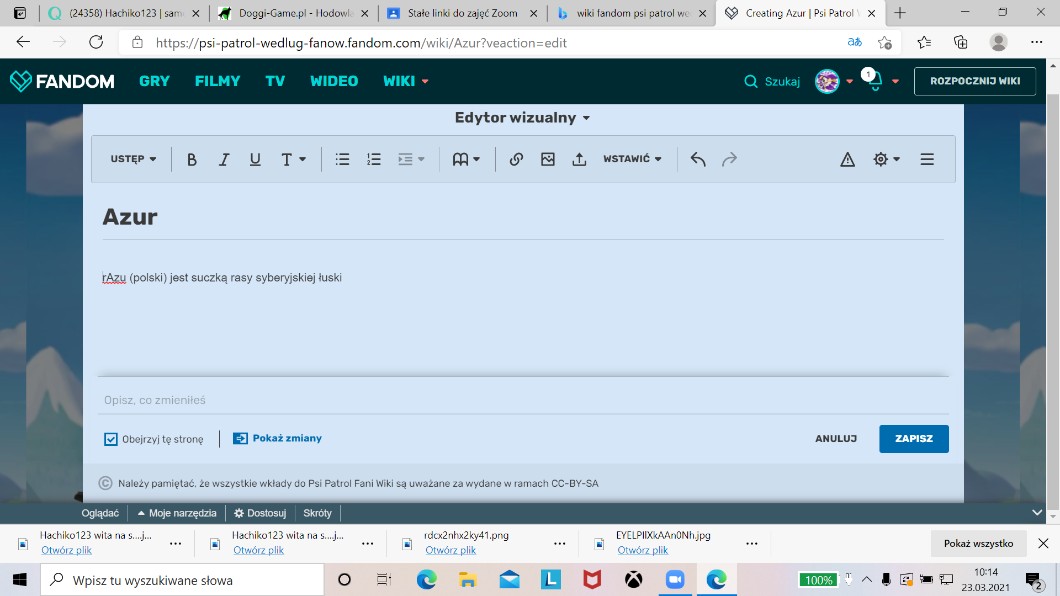This screenshot has width=1060, height=596.
Task: Open the 'Wstawić' insert dropdown
Action: point(632,159)
